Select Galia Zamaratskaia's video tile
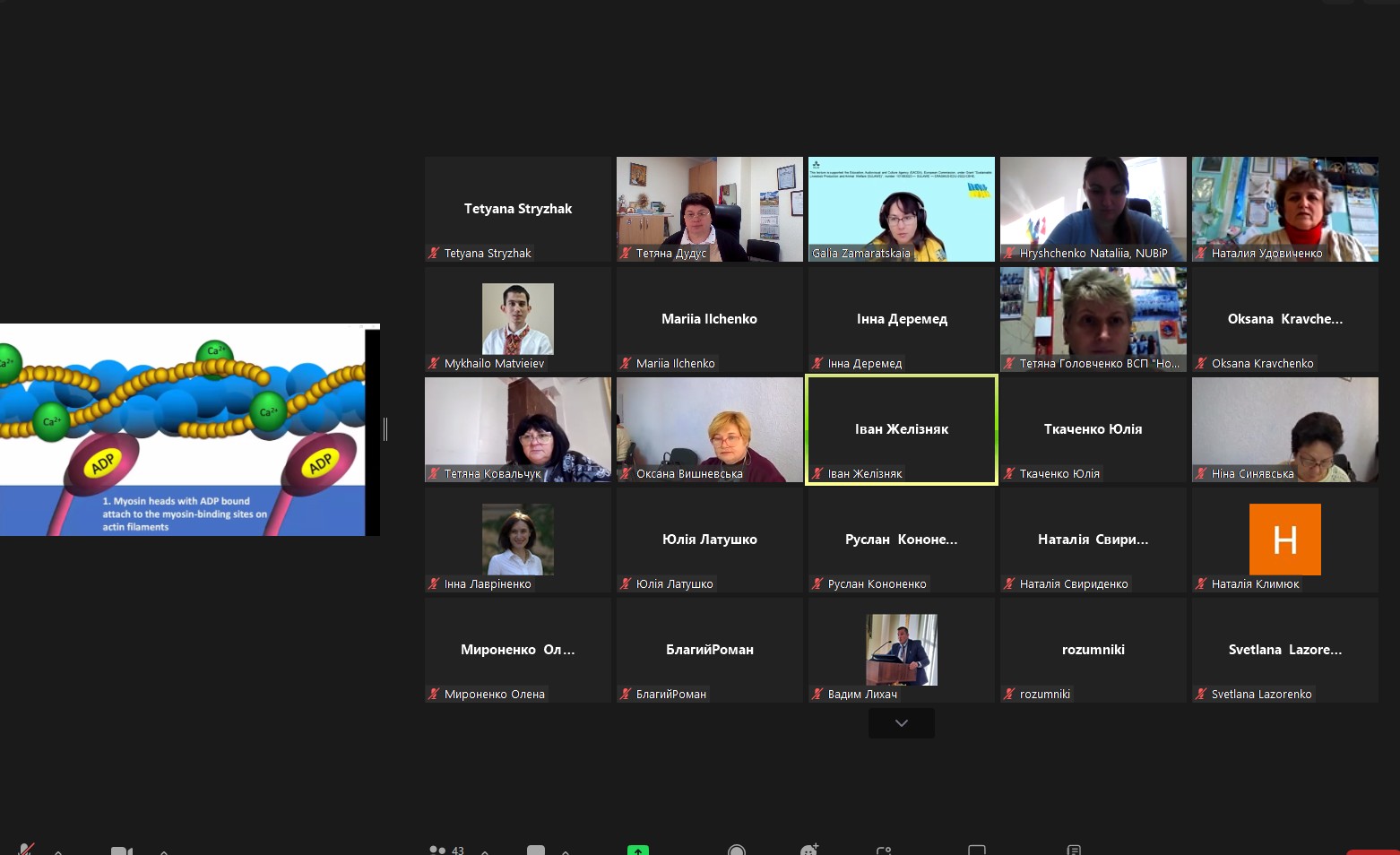1400x855 pixels. [902, 209]
